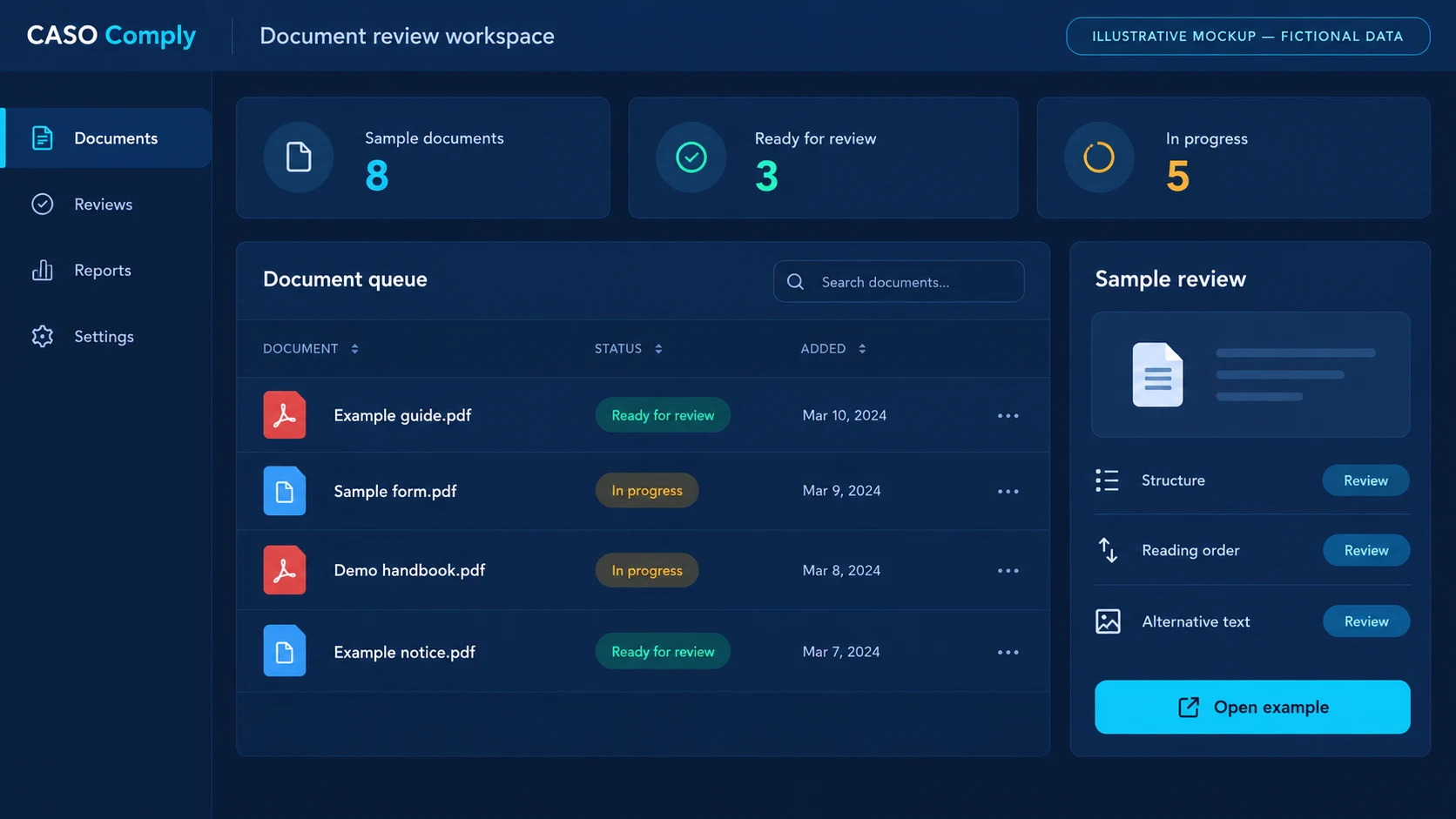Click the Documents page icon in sidebar
The width and height of the screenshot is (1456, 819).
coord(42,138)
